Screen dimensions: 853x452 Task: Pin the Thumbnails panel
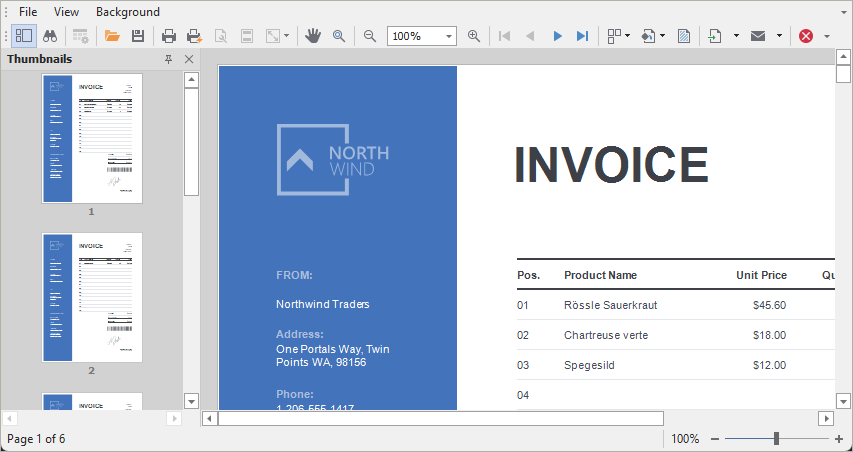(x=169, y=59)
